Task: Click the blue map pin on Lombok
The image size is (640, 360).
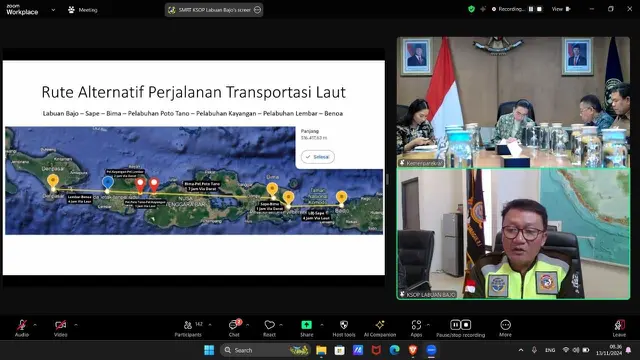Action: coord(107,183)
